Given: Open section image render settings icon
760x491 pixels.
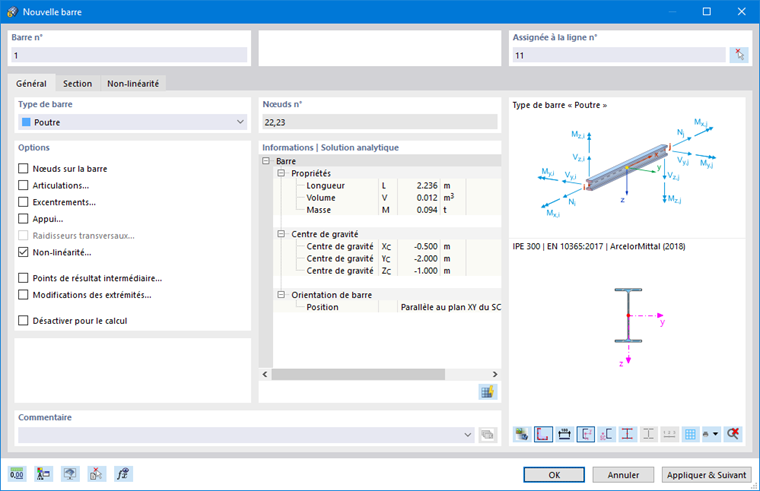Looking at the screenshot, I should pos(522,434).
